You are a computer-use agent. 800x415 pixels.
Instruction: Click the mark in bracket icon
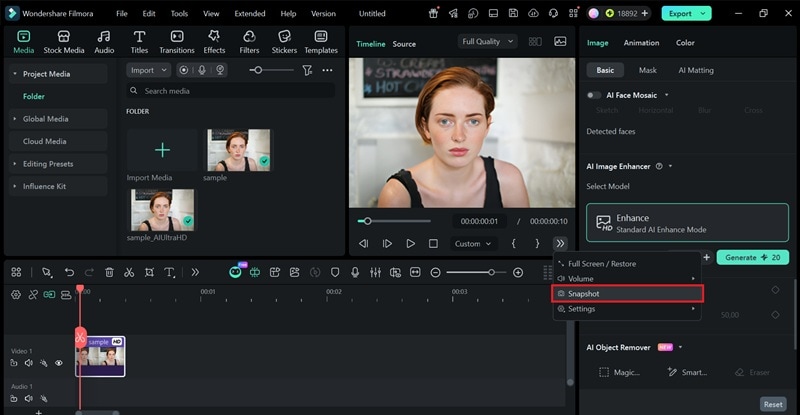(513, 243)
